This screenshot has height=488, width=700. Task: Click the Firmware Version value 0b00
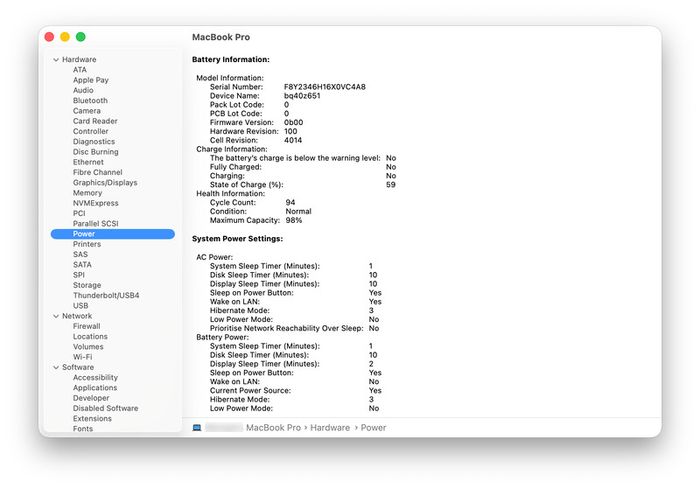coord(293,123)
